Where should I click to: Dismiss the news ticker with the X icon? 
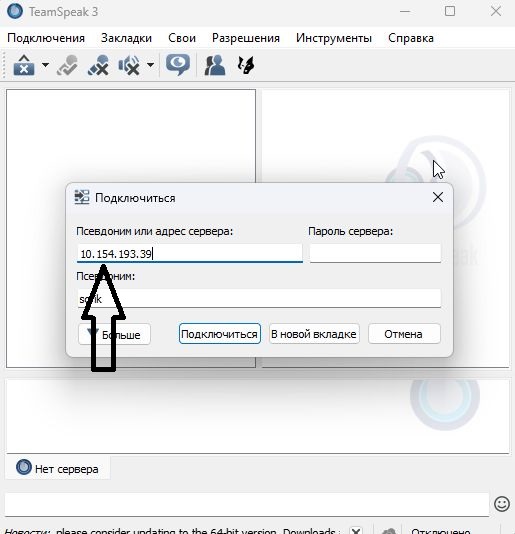356,531
